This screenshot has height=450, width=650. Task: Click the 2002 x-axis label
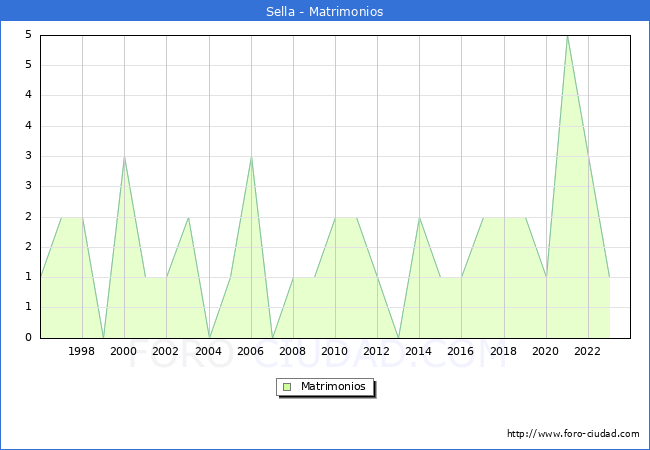point(166,351)
